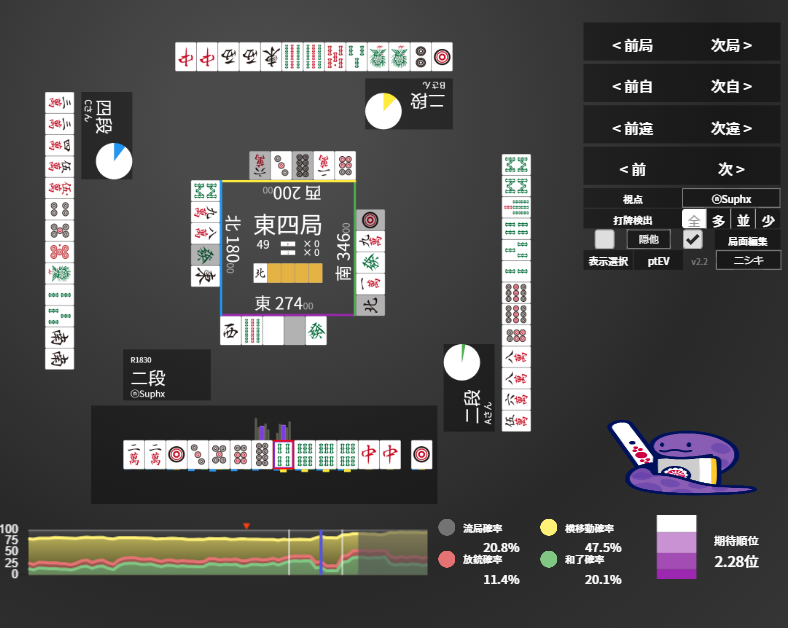Click the 北 dora indicator tile
Viewport: 788px width, 628px height.
260,273
